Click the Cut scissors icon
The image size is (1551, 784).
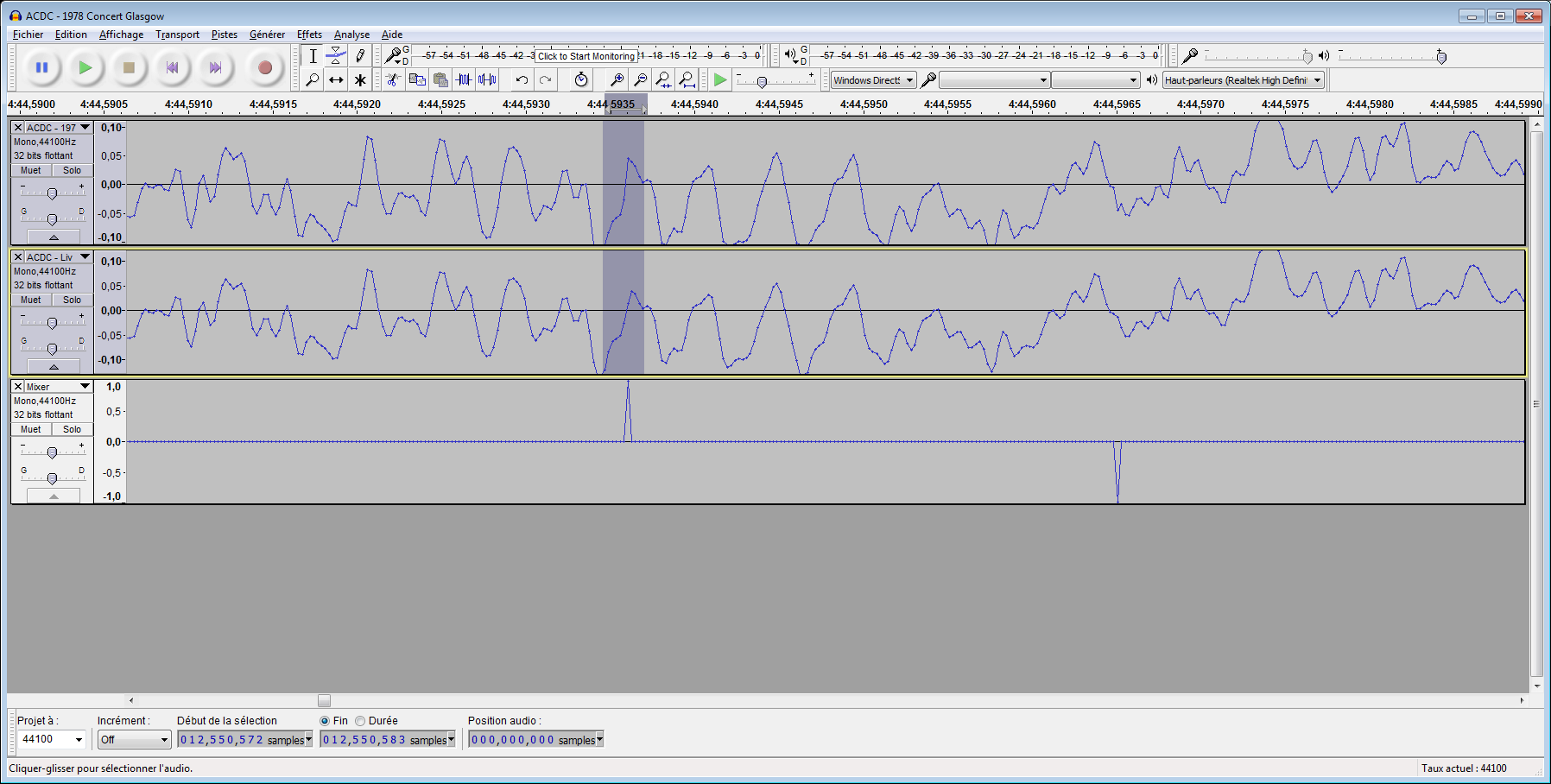(x=393, y=79)
